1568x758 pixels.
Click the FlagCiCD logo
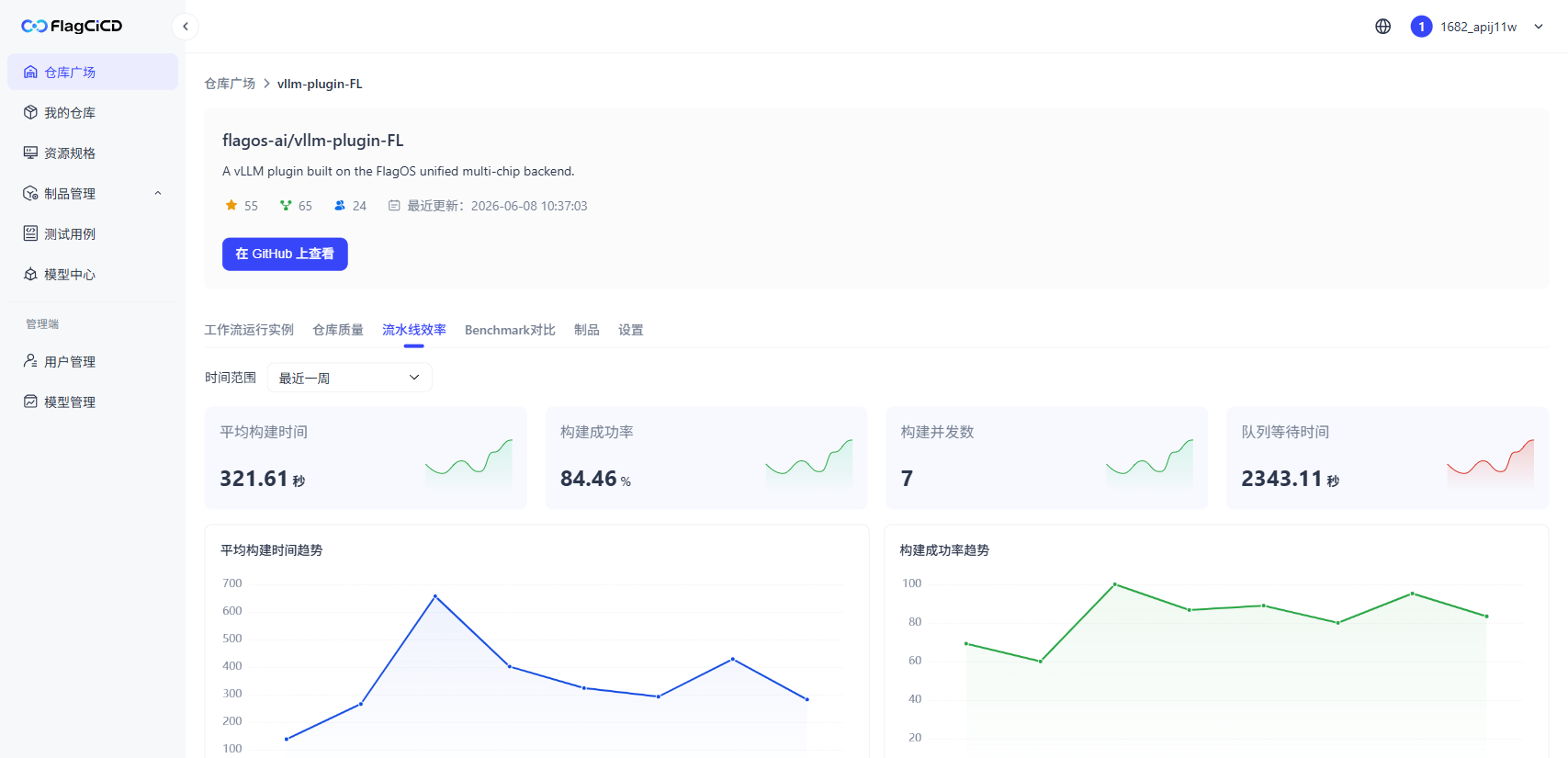[72, 26]
